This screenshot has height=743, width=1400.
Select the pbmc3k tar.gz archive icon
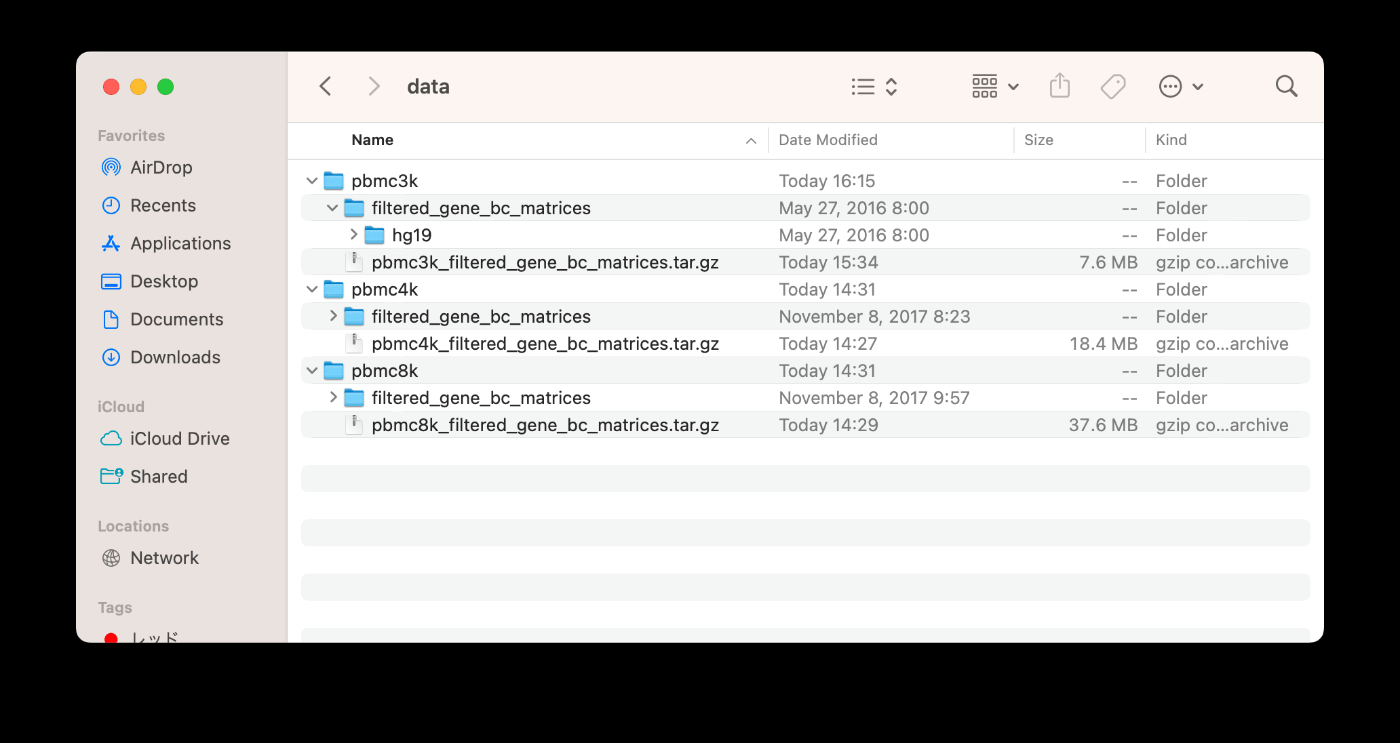[x=354, y=262]
